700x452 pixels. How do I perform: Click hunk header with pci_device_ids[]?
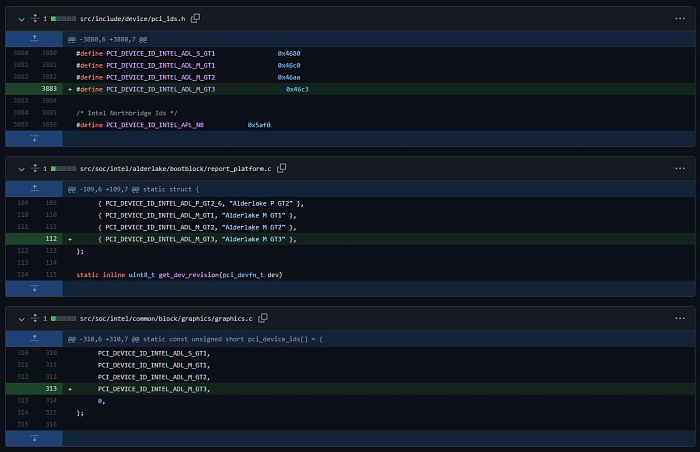[x=195, y=340]
